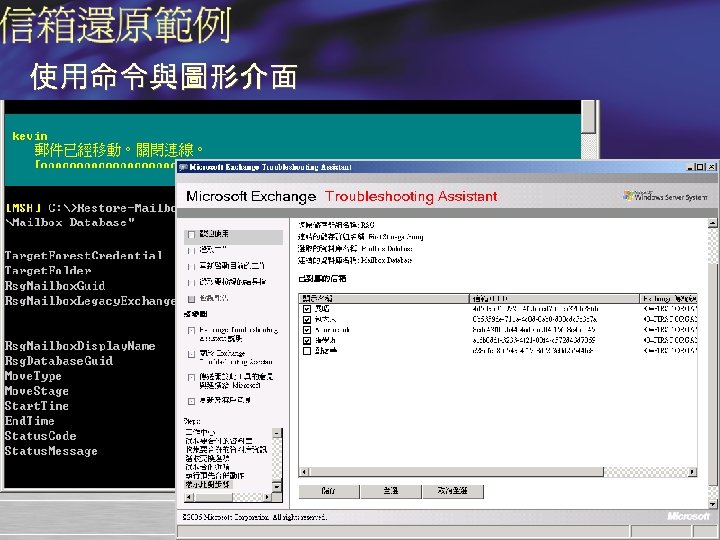This screenshot has height=540, width=720.
Task: Click the mailbox list horizontal scrollbar thumb
Action: [x=456, y=472]
